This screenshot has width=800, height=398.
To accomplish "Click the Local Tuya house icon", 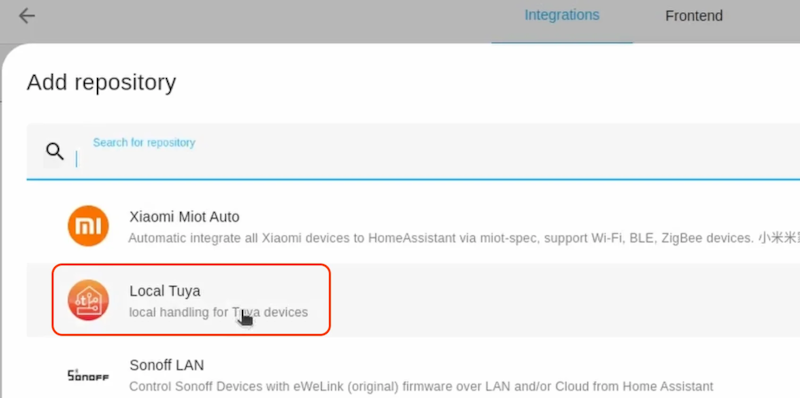I will click(x=88, y=300).
